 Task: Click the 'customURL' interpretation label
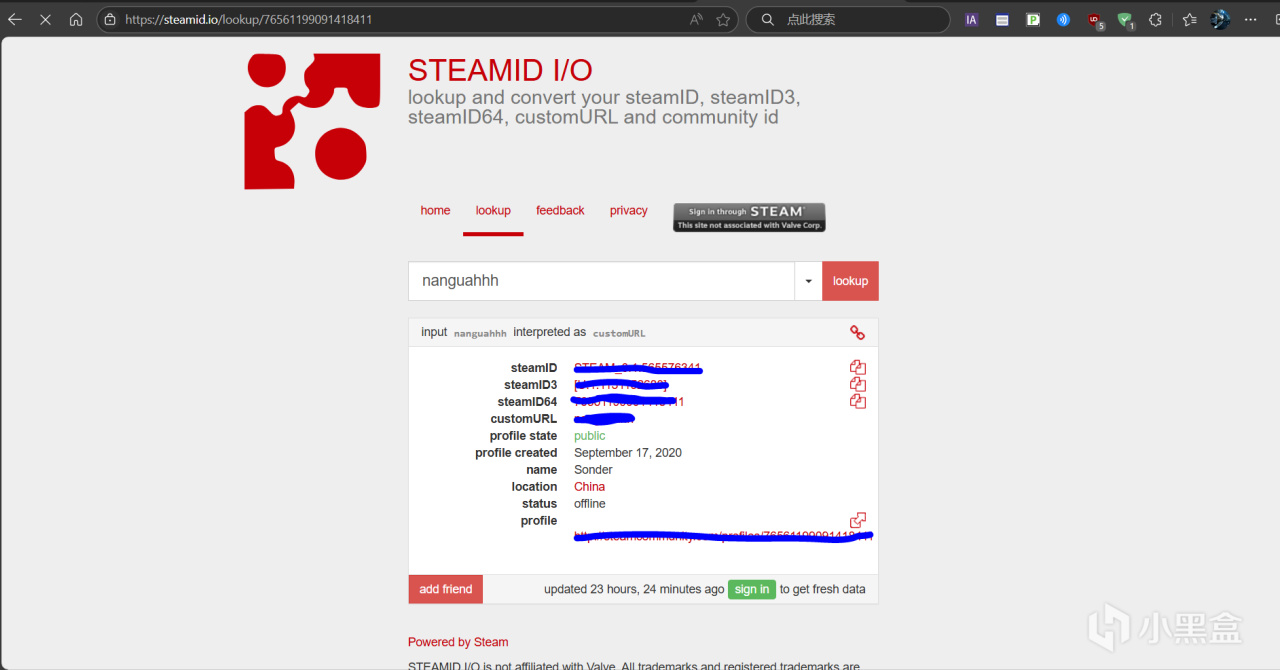[619, 333]
